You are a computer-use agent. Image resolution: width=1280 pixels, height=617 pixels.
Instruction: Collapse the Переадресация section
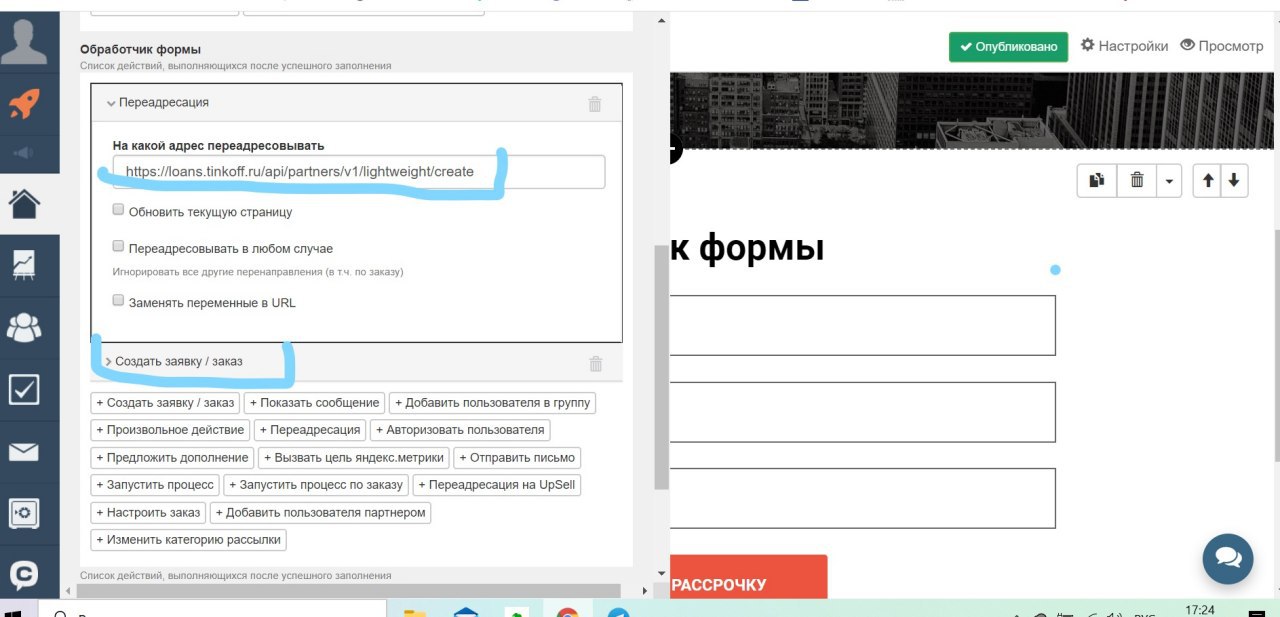[x=157, y=103]
